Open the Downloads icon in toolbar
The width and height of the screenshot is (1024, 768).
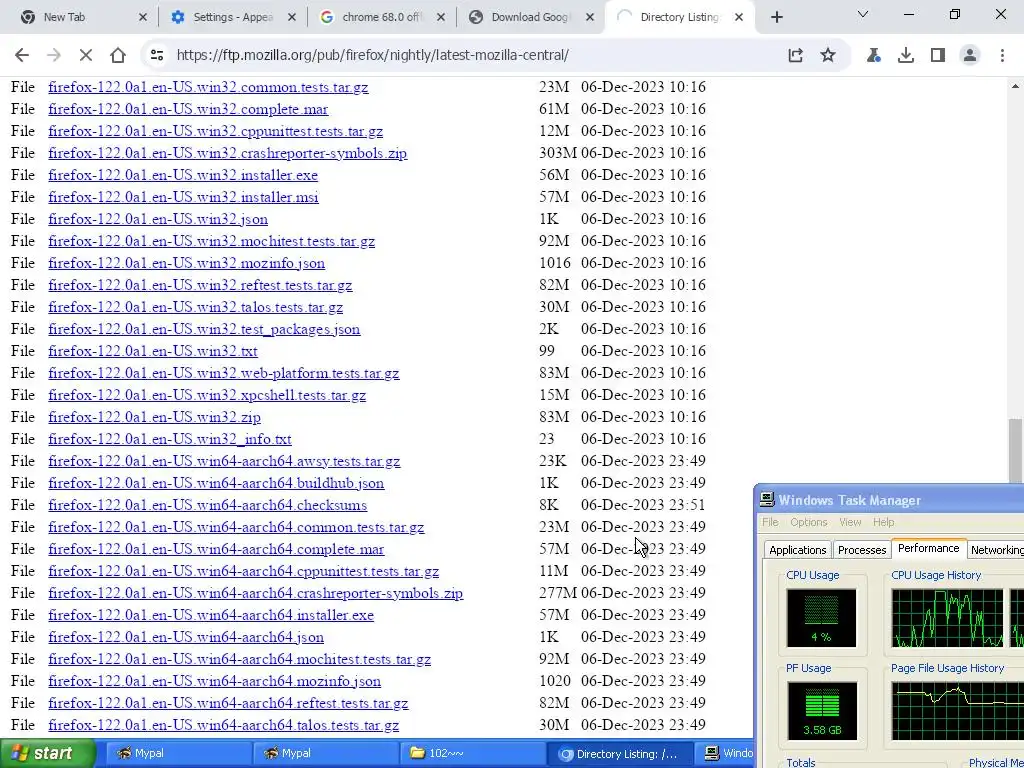click(x=906, y=56)
